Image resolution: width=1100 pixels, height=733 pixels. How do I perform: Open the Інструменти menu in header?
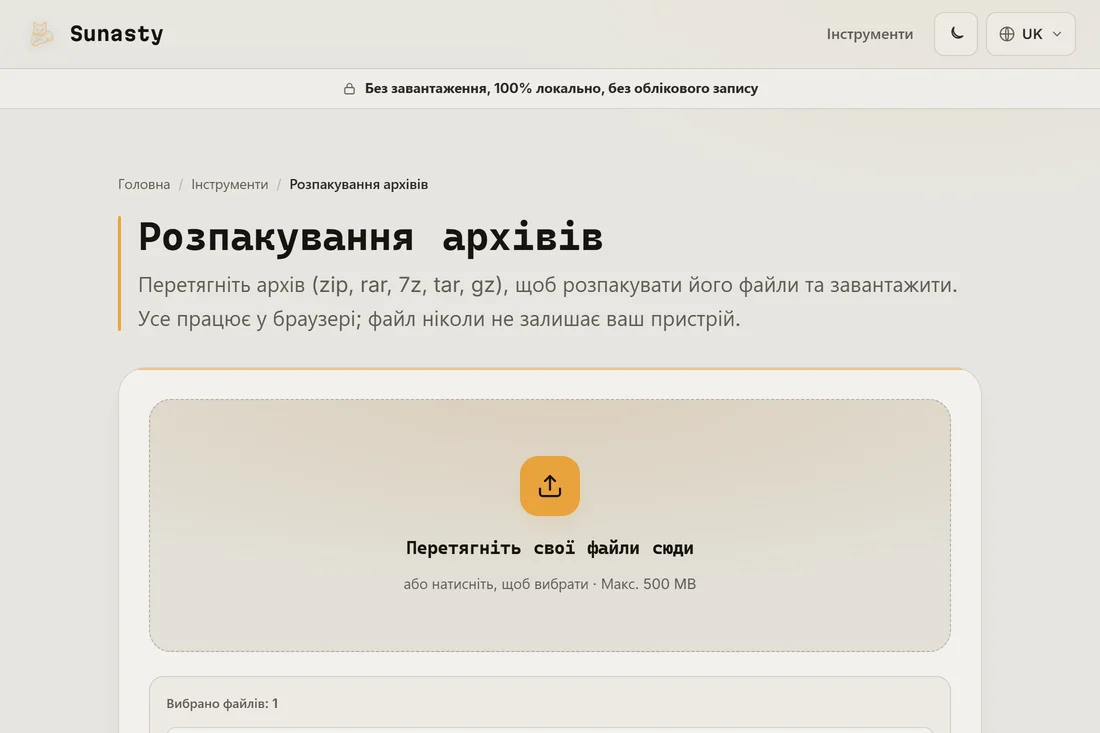(x=869, y=34)
